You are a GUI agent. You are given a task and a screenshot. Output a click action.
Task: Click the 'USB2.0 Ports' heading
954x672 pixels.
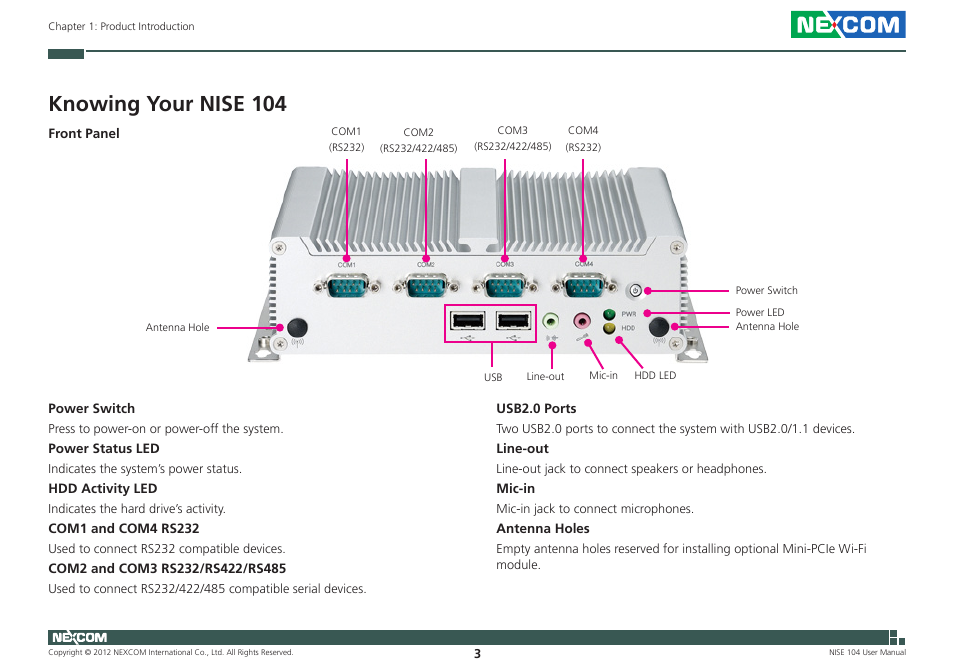(x=536, y=408)
